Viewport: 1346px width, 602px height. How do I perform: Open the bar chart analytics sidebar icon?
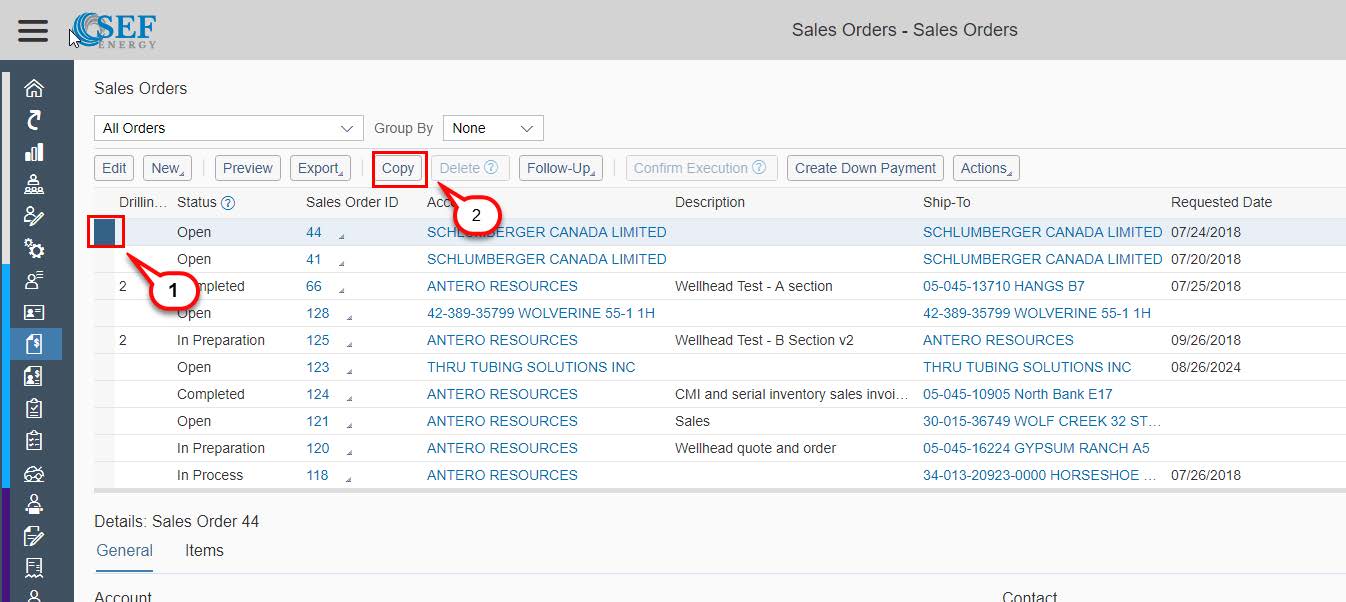pyautogui.click(x=34, y=153)
